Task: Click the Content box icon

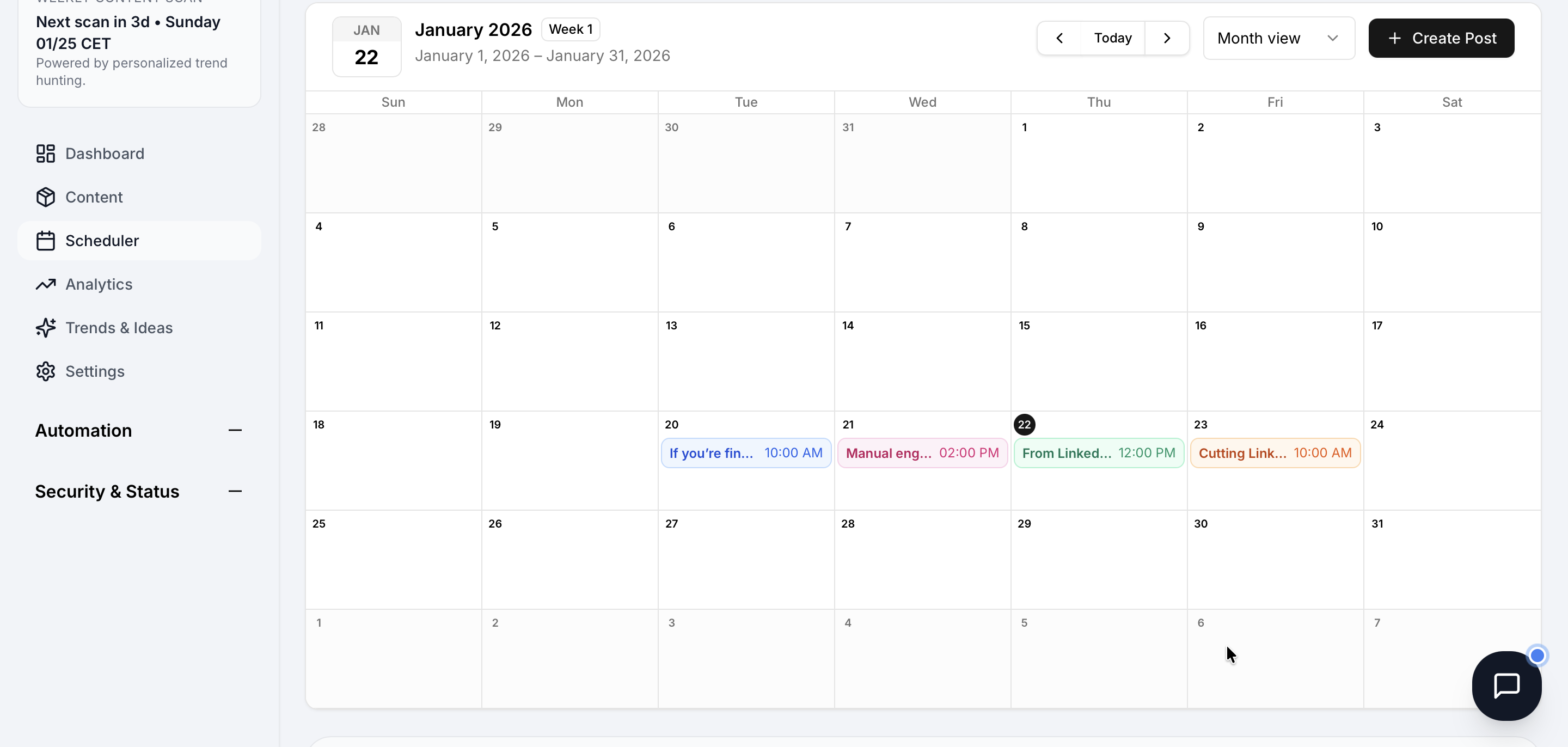Action: [46, 197]
